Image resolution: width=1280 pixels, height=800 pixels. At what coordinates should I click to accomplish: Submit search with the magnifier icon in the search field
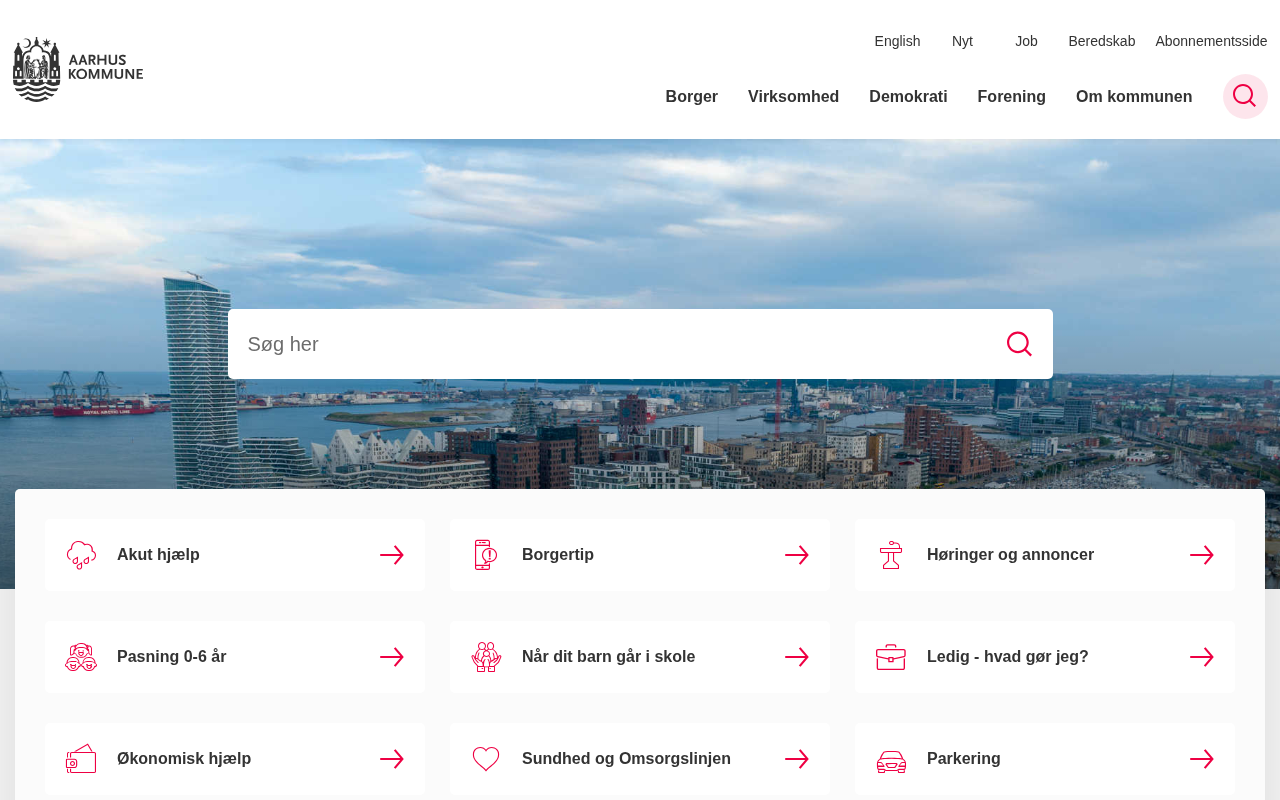[x=1019, y=344]
